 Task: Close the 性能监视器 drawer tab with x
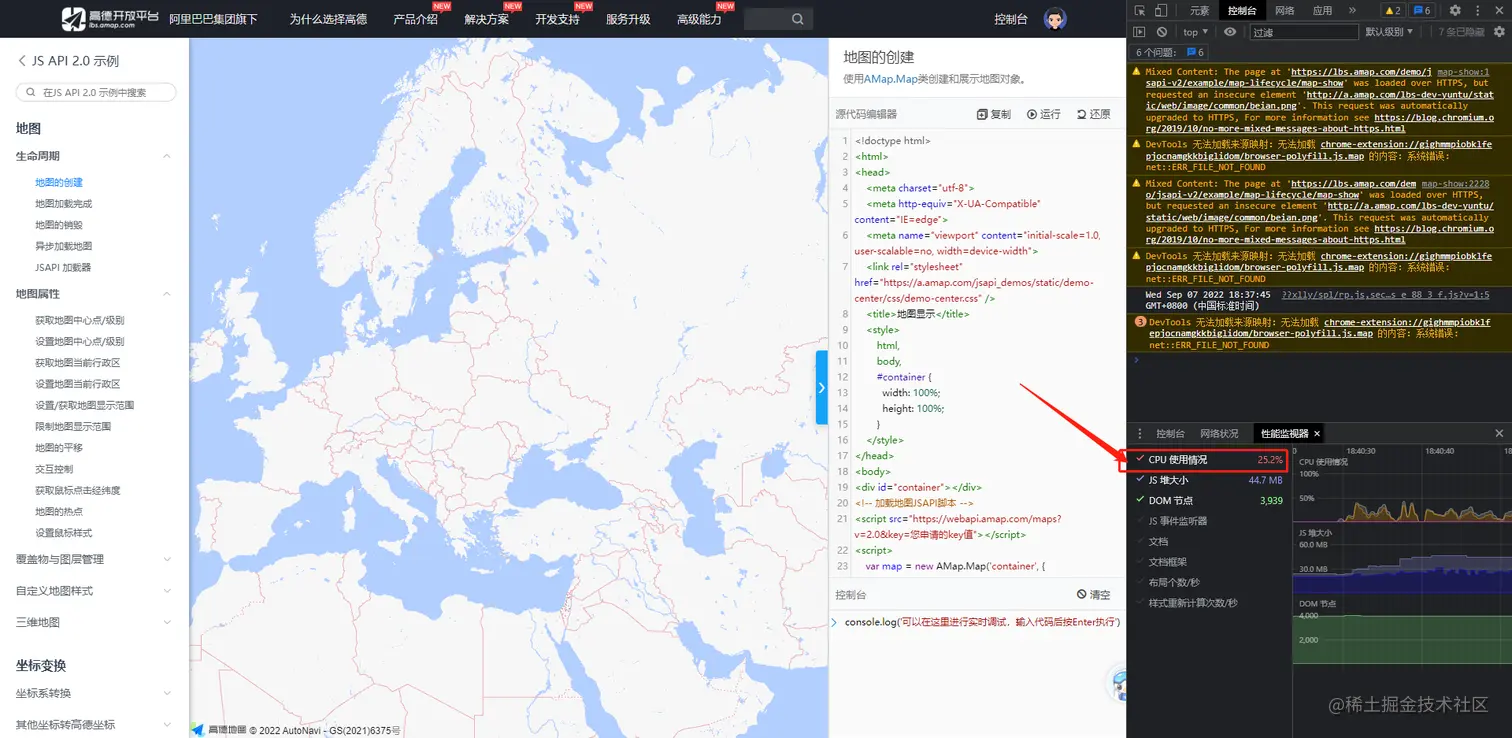[x=1317, y=433]
